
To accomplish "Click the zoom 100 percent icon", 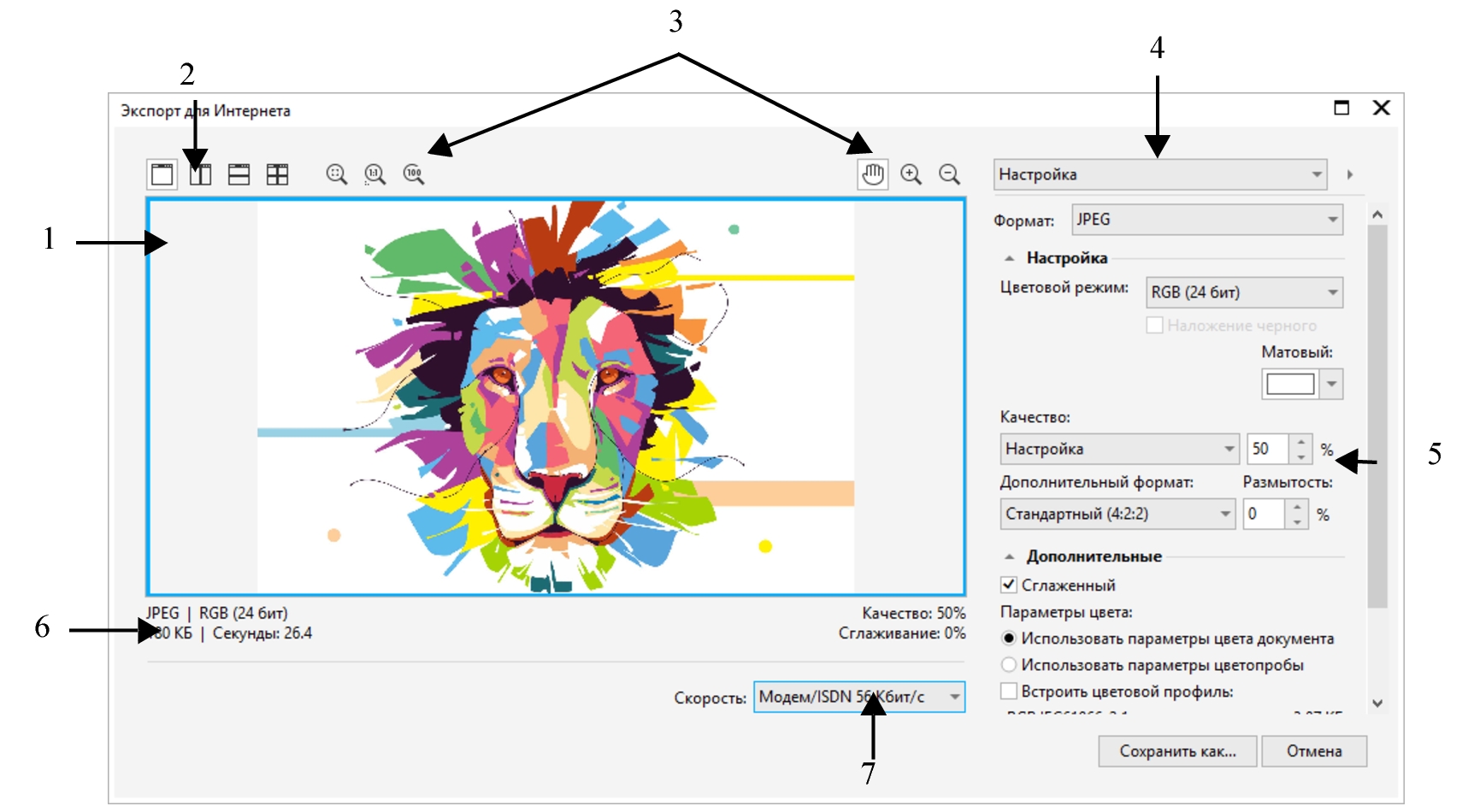I will coord(414,174).
